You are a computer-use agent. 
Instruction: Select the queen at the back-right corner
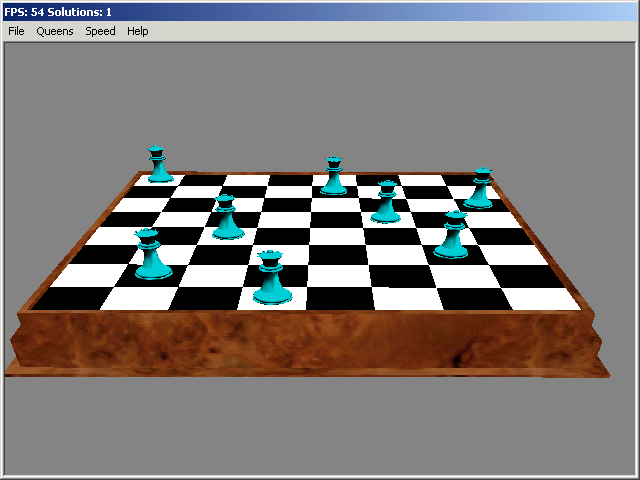[x=481, y=189]
